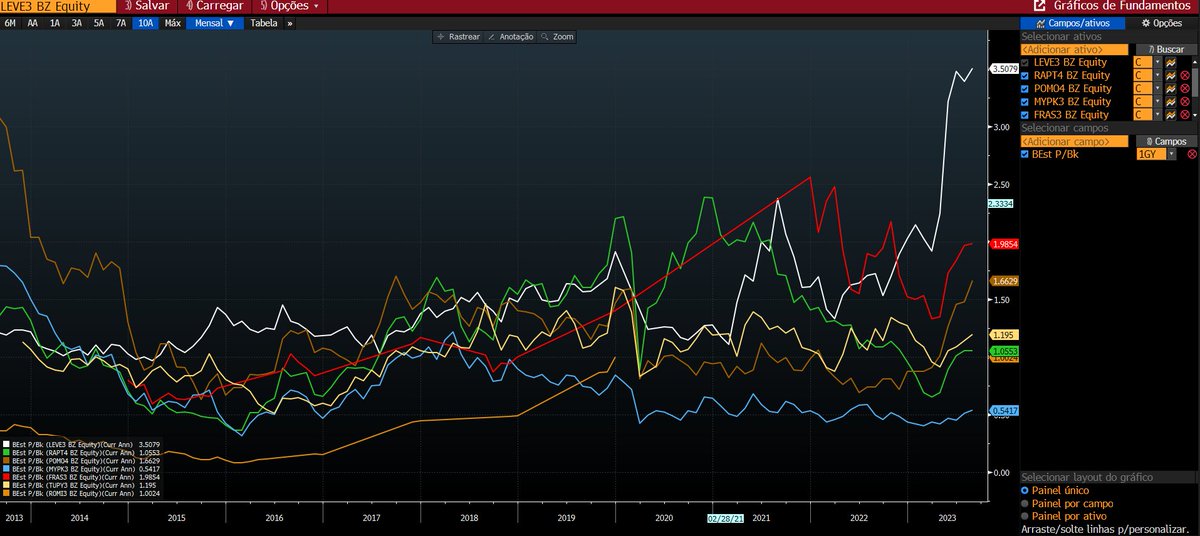Click the 3.5079 value label on axis
This screenshot has height=536, width=1200.
point(1004,69)
